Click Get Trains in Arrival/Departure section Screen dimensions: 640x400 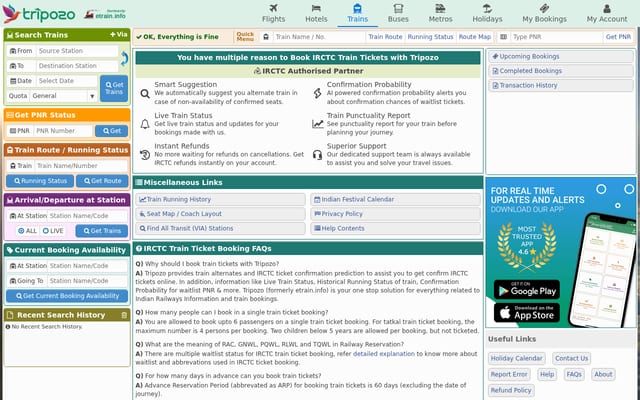pos(102,231)
